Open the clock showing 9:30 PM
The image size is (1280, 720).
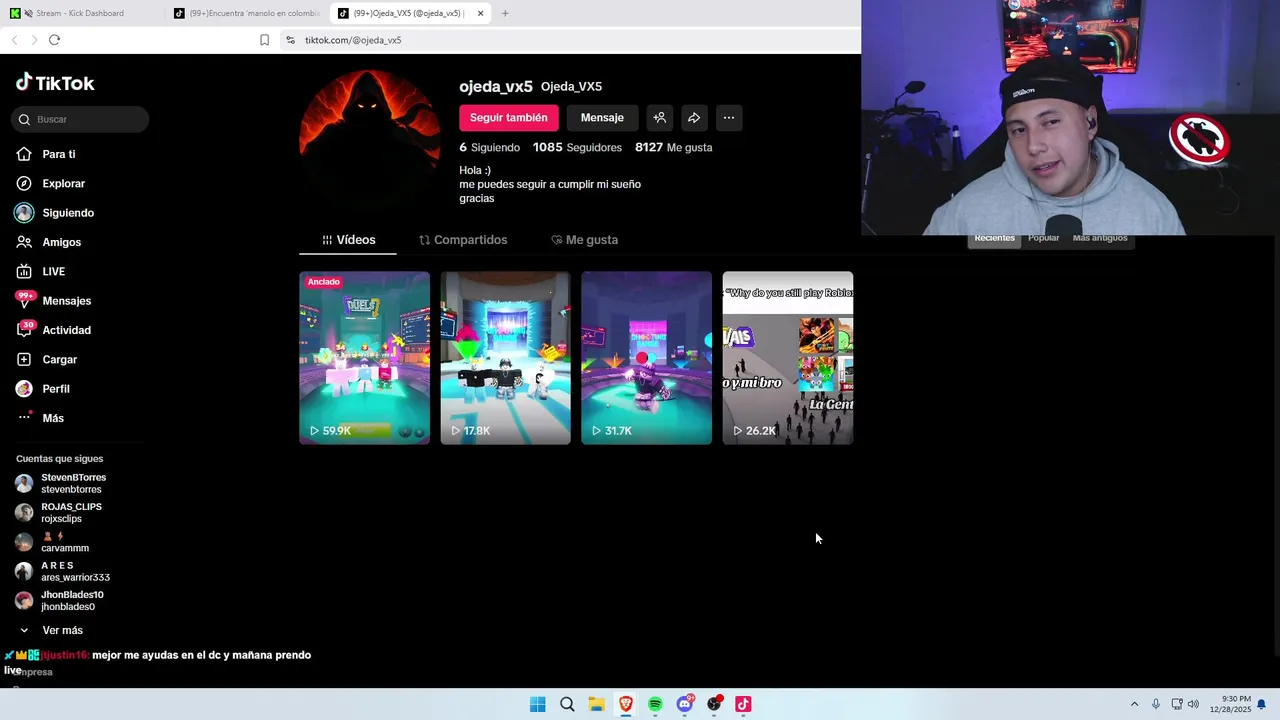tap(1229, 704)
